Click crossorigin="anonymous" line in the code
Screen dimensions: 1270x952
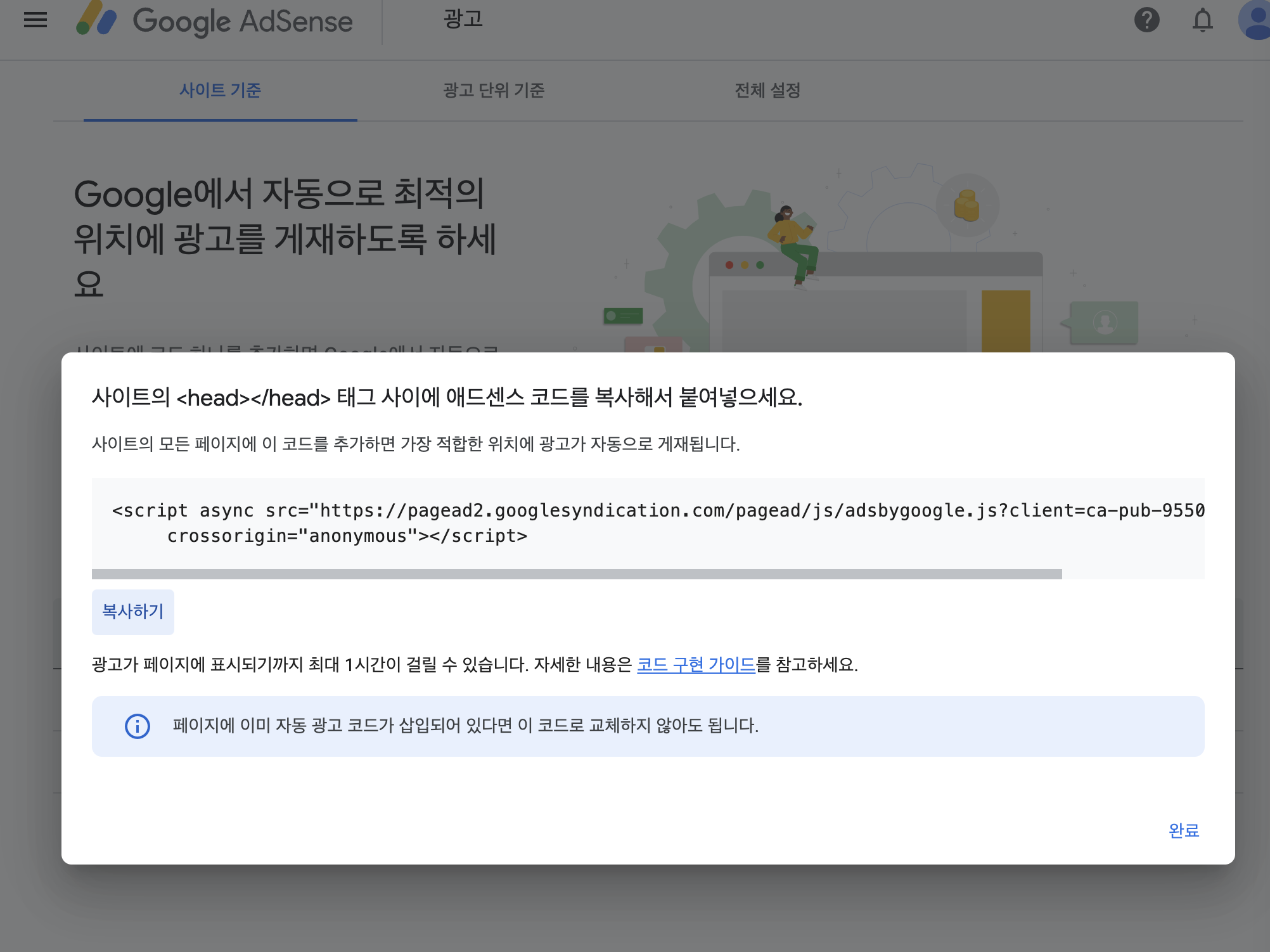347,536
